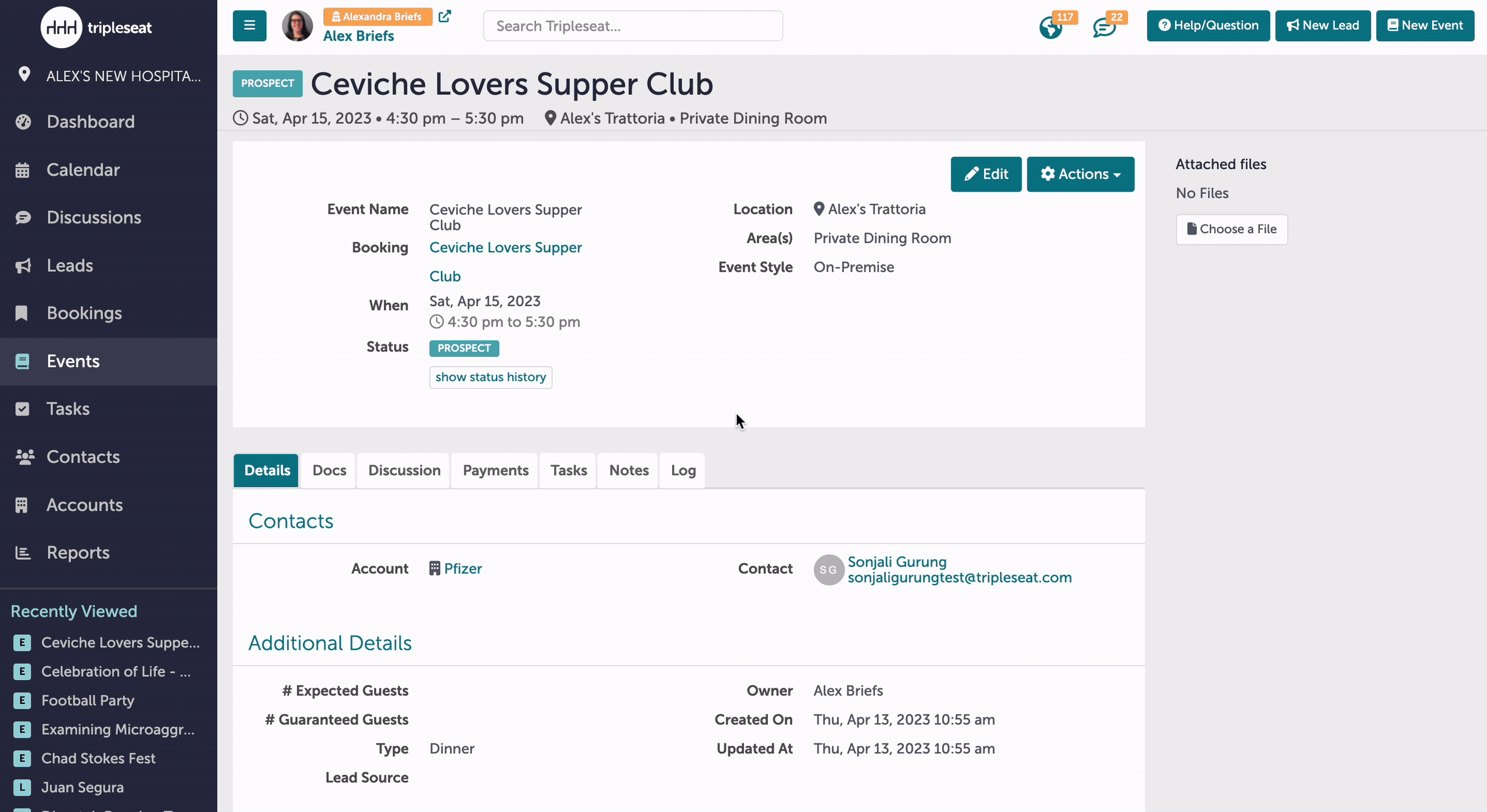This screenshot has height=812, width=1487.
Task: Open recently viewed Ceviche Lovers Suppe... item
Action: (120, 642)
